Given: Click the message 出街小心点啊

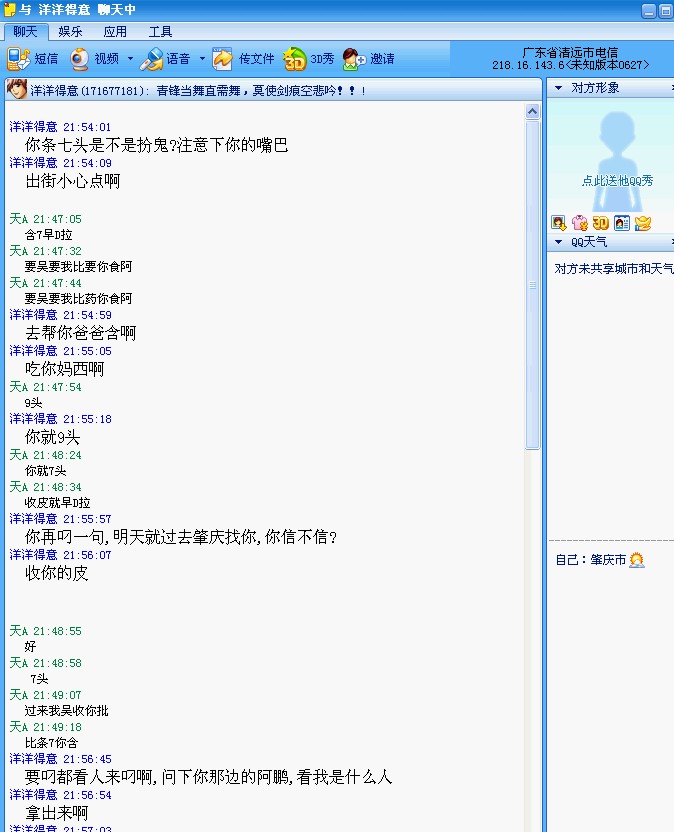Looking at the screenshot, I should (73, 181).
